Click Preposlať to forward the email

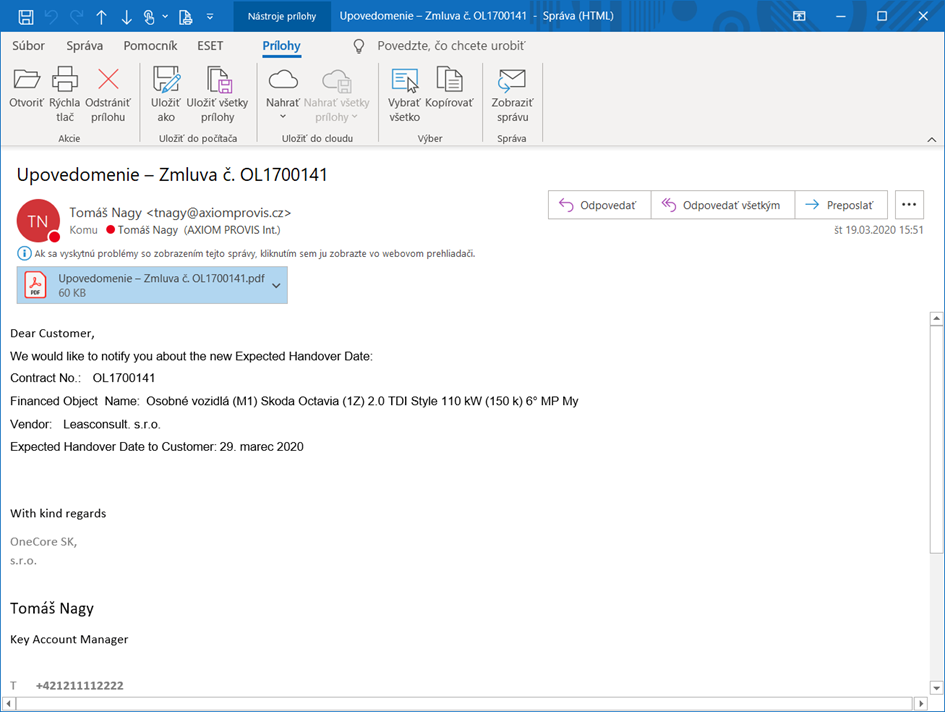point(840,205)
